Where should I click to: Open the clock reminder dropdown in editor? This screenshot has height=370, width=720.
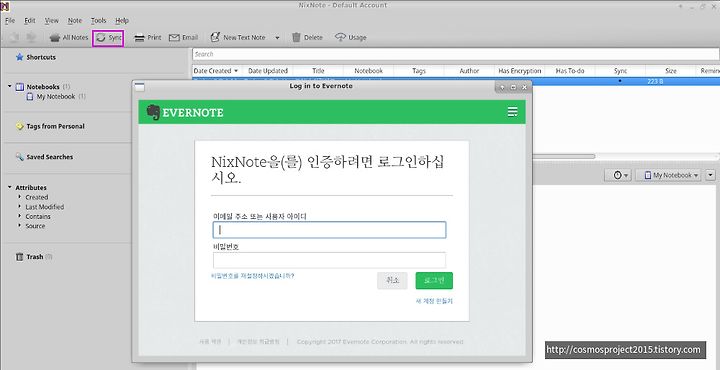click(x=618, y=175)
